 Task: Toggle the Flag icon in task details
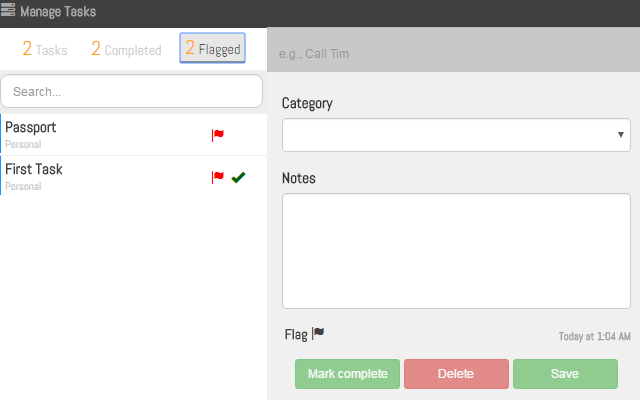pyautogui.click(x=318, y=333)
